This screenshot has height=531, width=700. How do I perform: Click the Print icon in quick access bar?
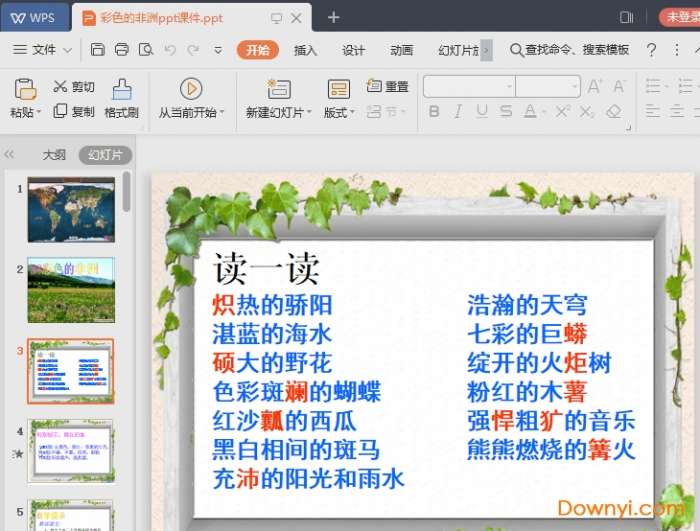(121, 50)
